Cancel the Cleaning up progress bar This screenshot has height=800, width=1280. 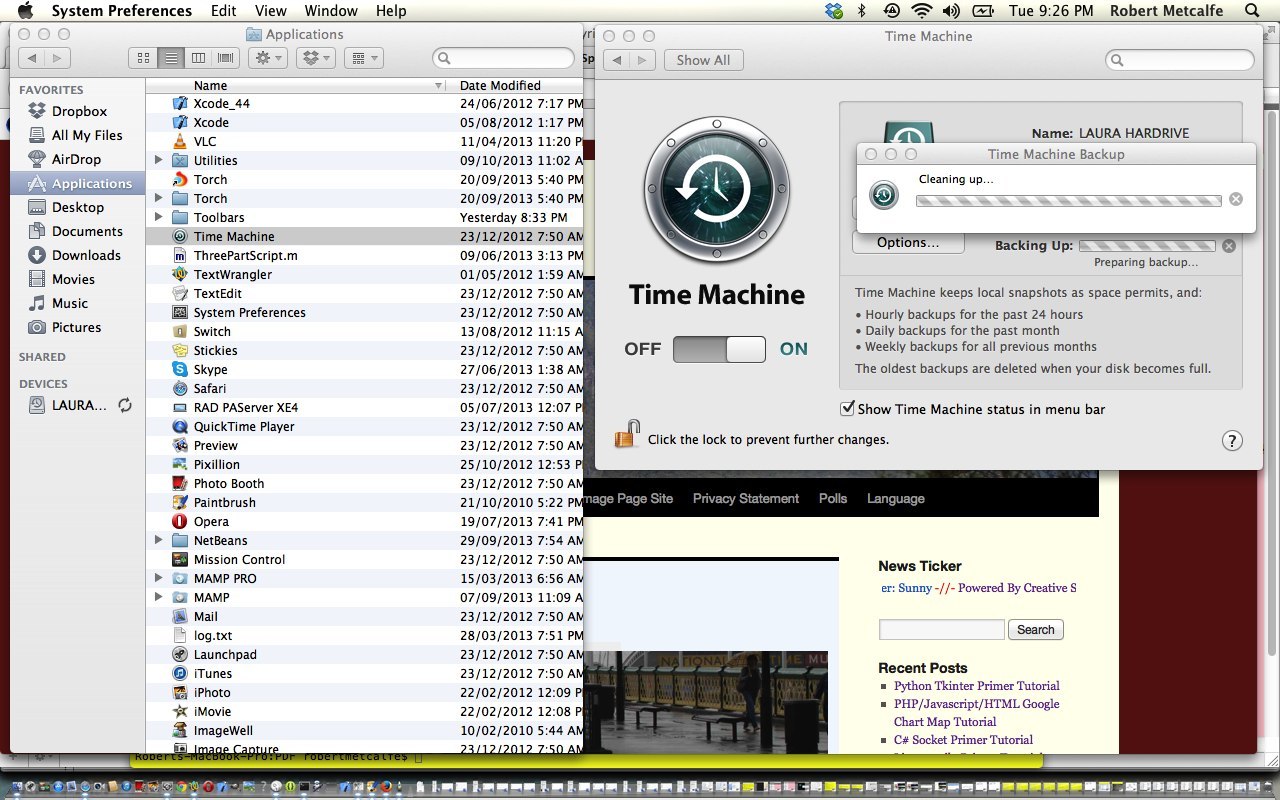[1236, 199]
